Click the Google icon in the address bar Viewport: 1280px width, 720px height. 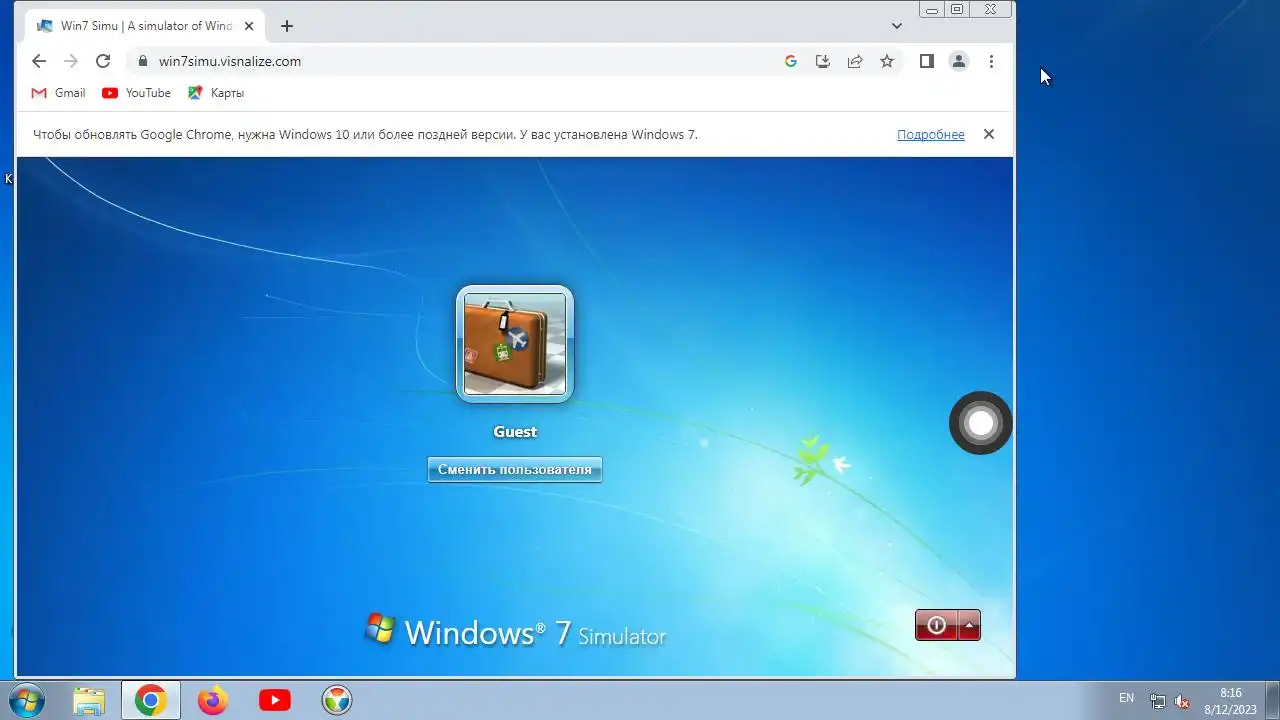tap(791, 61)
